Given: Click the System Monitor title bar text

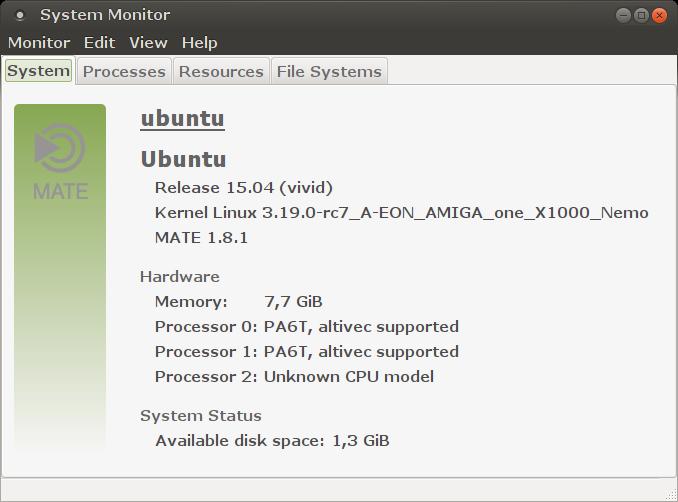Looking at the screenshot, I should point(105,15).
